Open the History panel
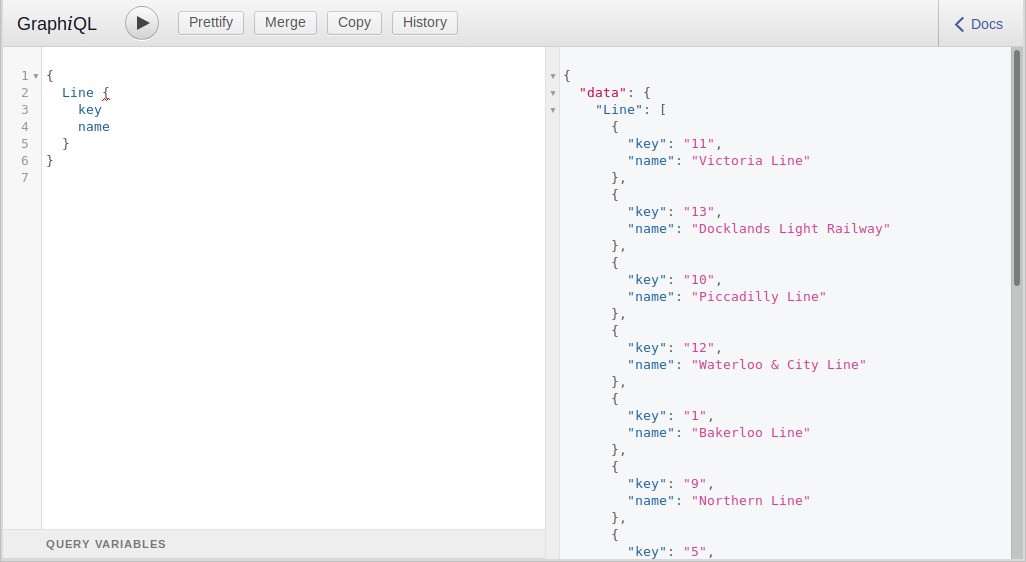 pos(425,23)
